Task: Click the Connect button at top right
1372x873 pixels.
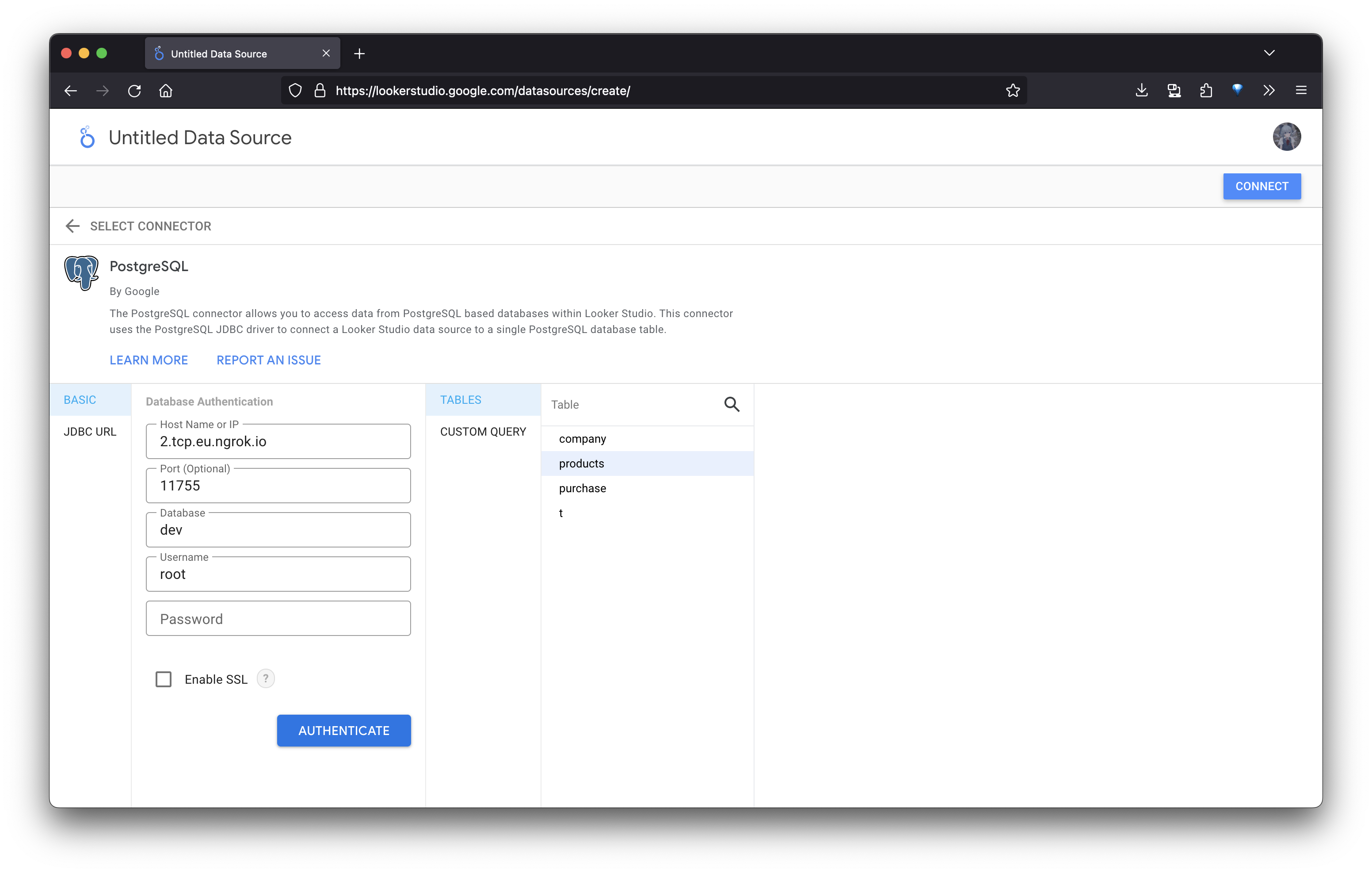Action: click(1261, 187)
